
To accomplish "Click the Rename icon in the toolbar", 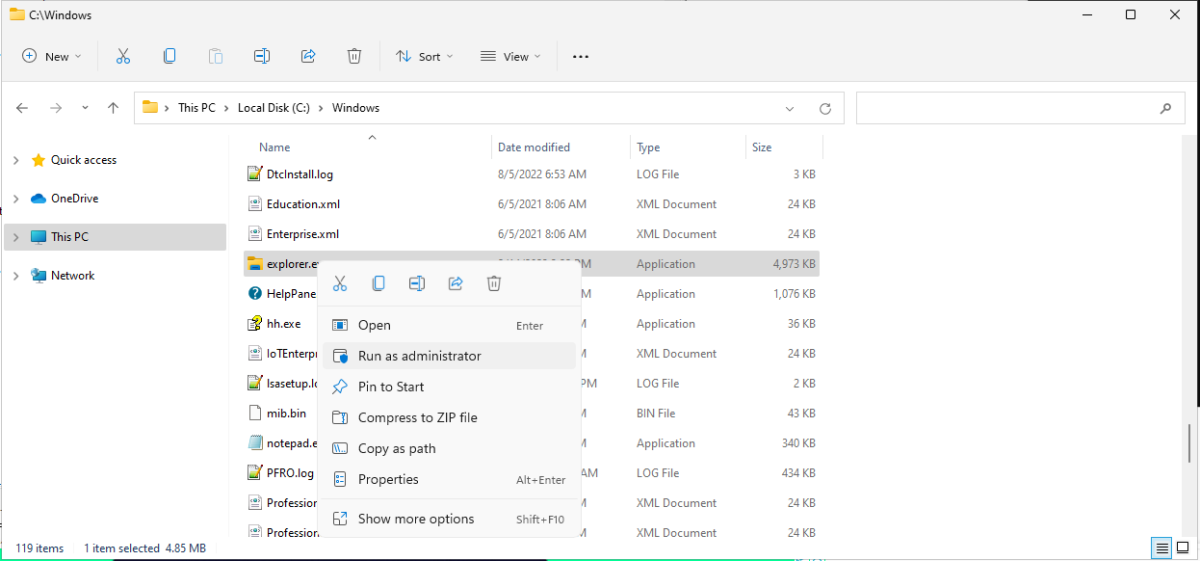I will coord(262,57).
